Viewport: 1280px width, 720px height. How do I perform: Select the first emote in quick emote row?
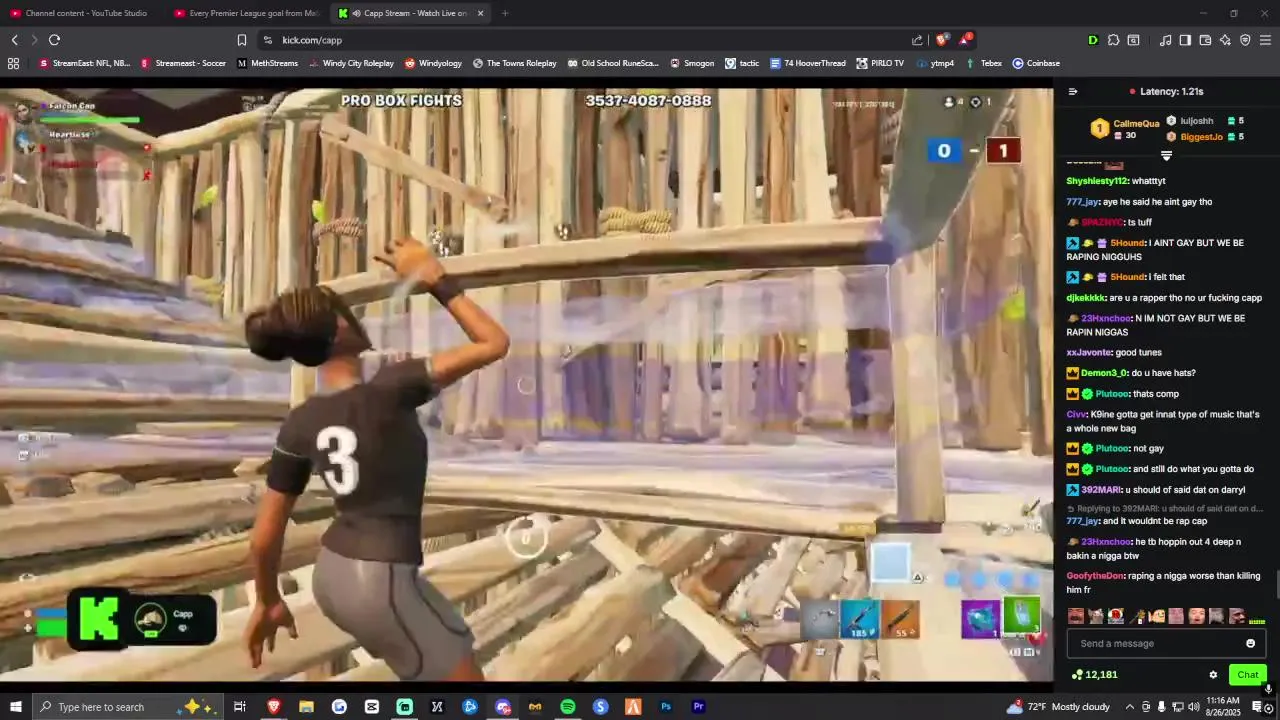pyautogui.click(x=1076, y=616)
